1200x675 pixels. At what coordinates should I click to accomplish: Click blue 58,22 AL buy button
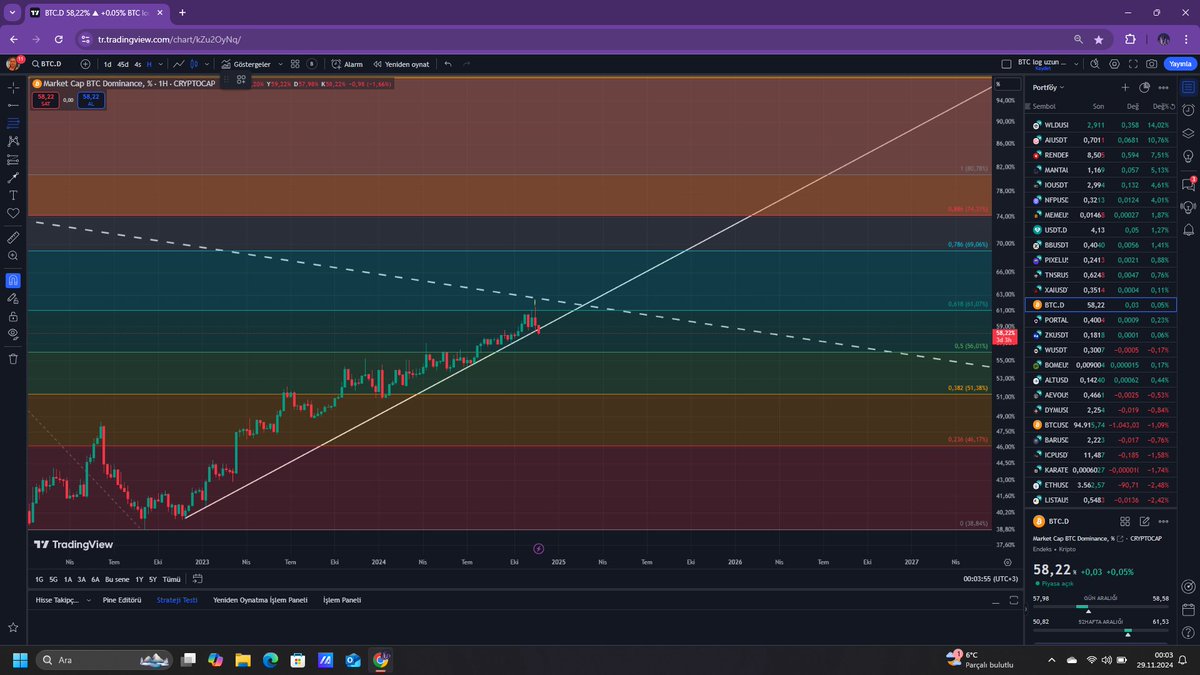coord(90,100)
